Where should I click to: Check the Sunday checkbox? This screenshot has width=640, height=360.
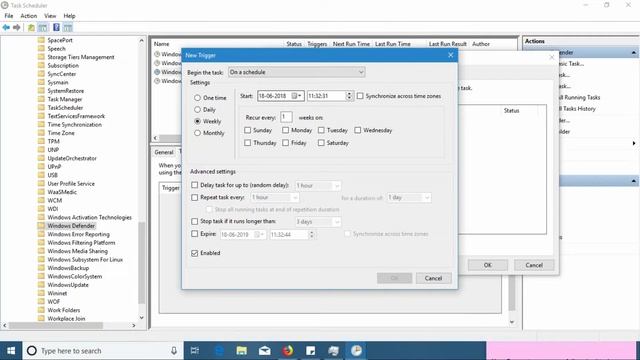(247, 130)
